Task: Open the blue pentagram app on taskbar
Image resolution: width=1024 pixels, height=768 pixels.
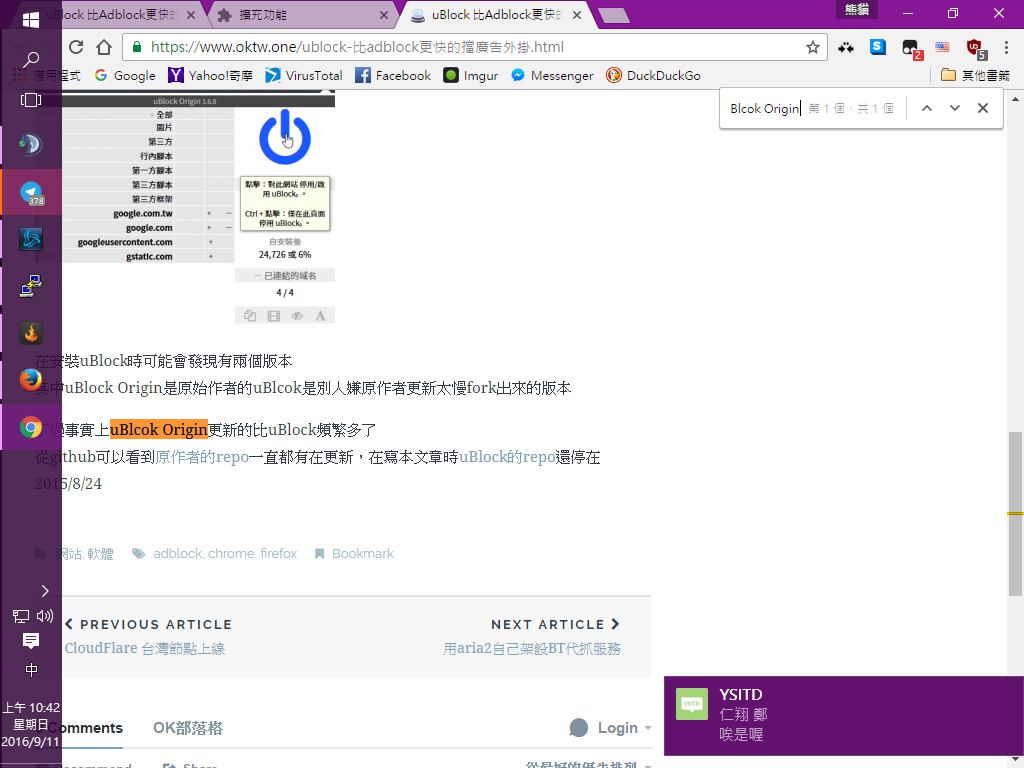Action: tap(31, 239)
